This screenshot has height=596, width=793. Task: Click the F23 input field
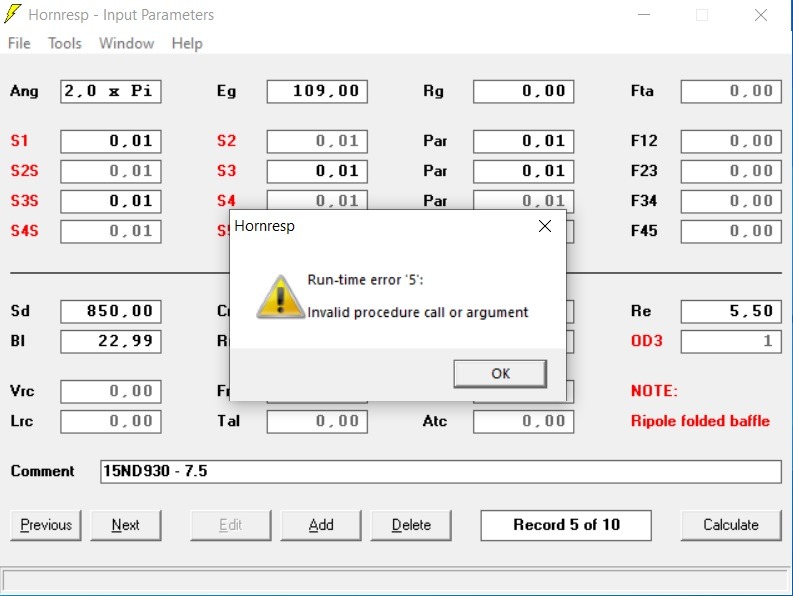pos(731,171)
